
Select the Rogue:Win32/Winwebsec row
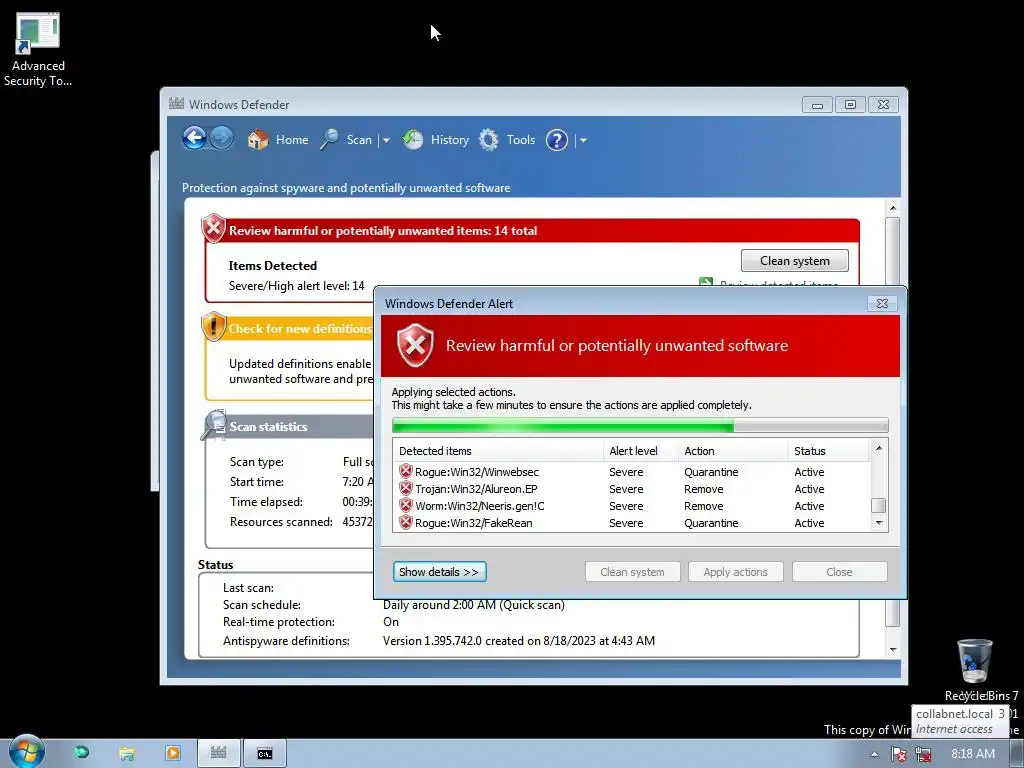pos(632,472)
